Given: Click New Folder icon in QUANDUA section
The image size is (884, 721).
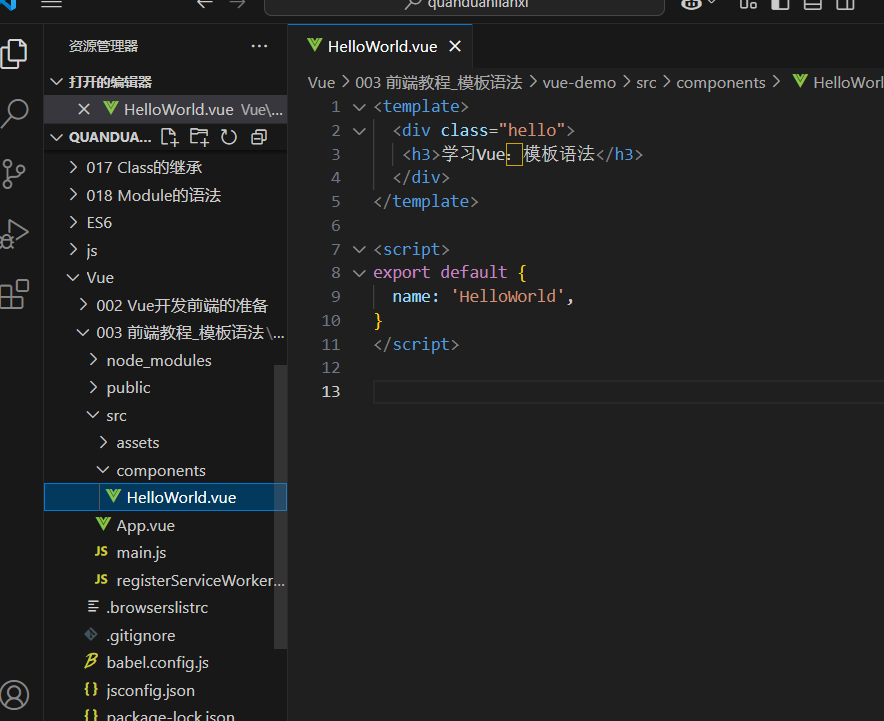Looking at the screenshot, I should (x=199, y=137).
